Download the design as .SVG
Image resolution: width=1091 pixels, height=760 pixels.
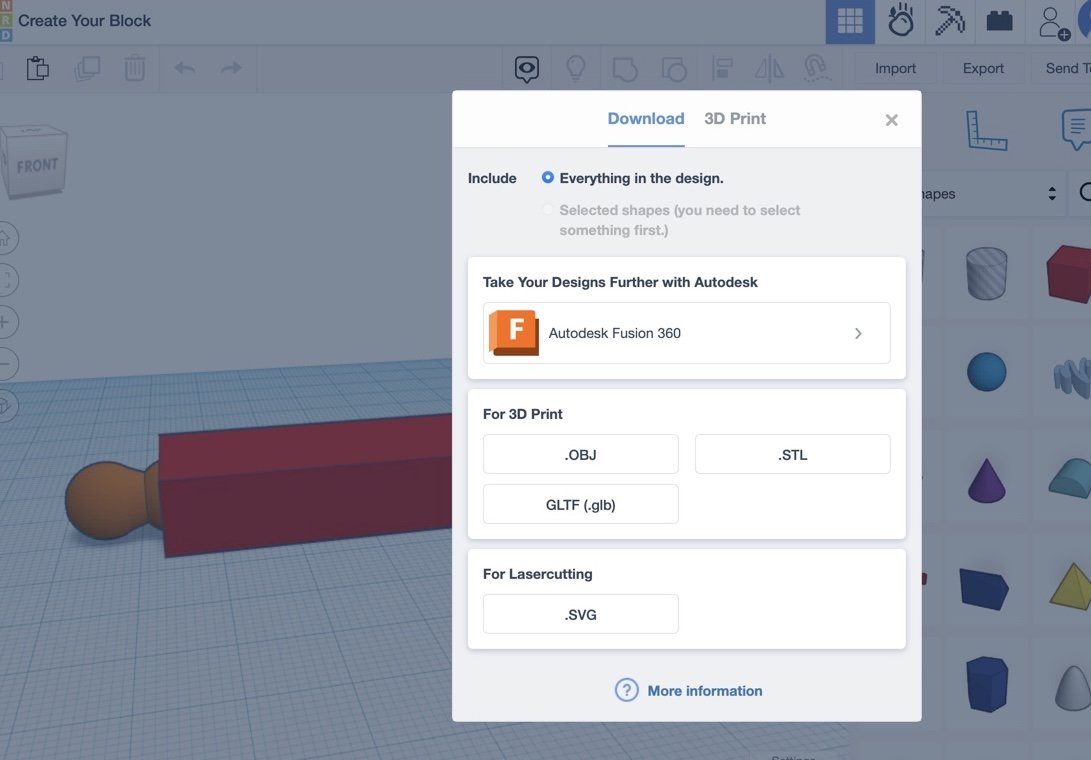tap(580, 615)
